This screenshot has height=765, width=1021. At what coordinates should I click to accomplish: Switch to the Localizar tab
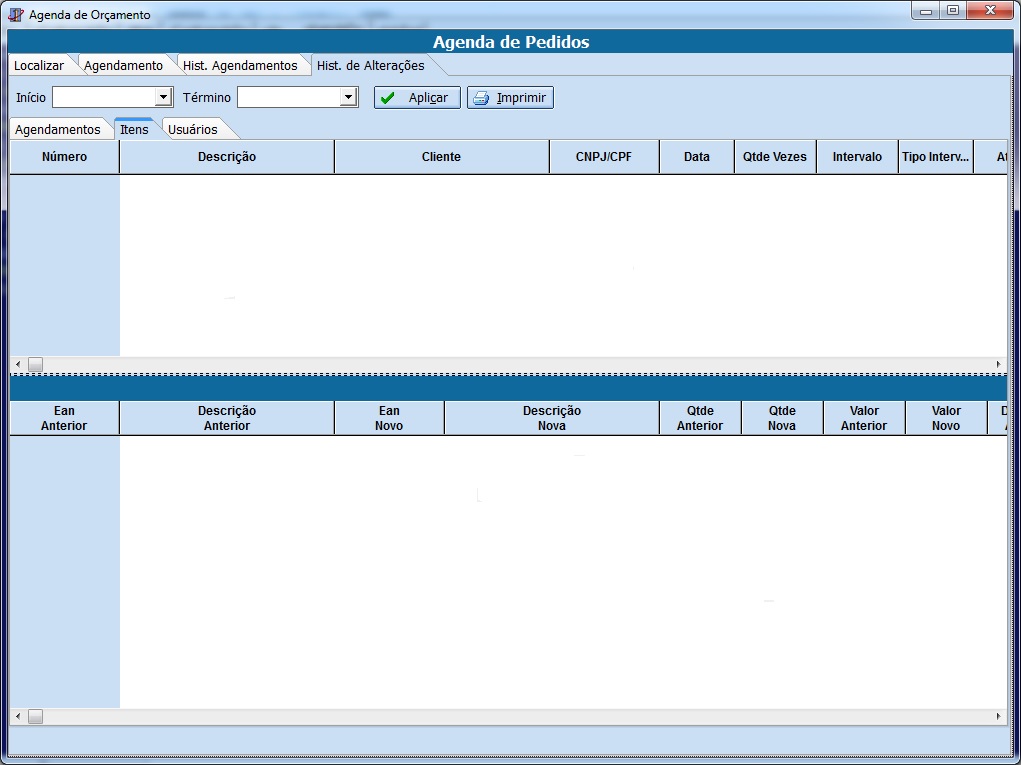pyautogui.click(x=39, y=65)
